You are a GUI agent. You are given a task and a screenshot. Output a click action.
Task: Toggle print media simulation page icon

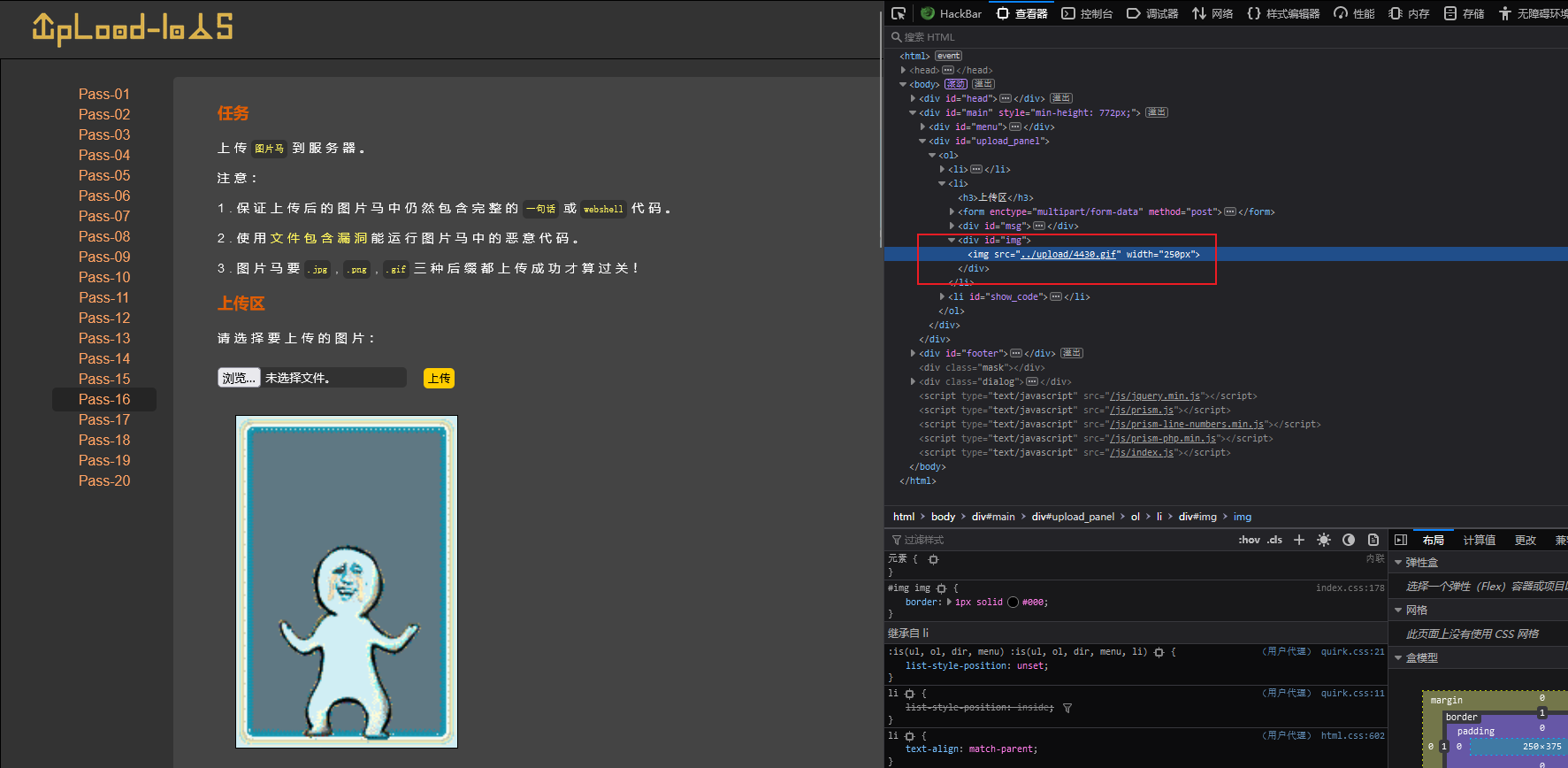pos(1373,540)
